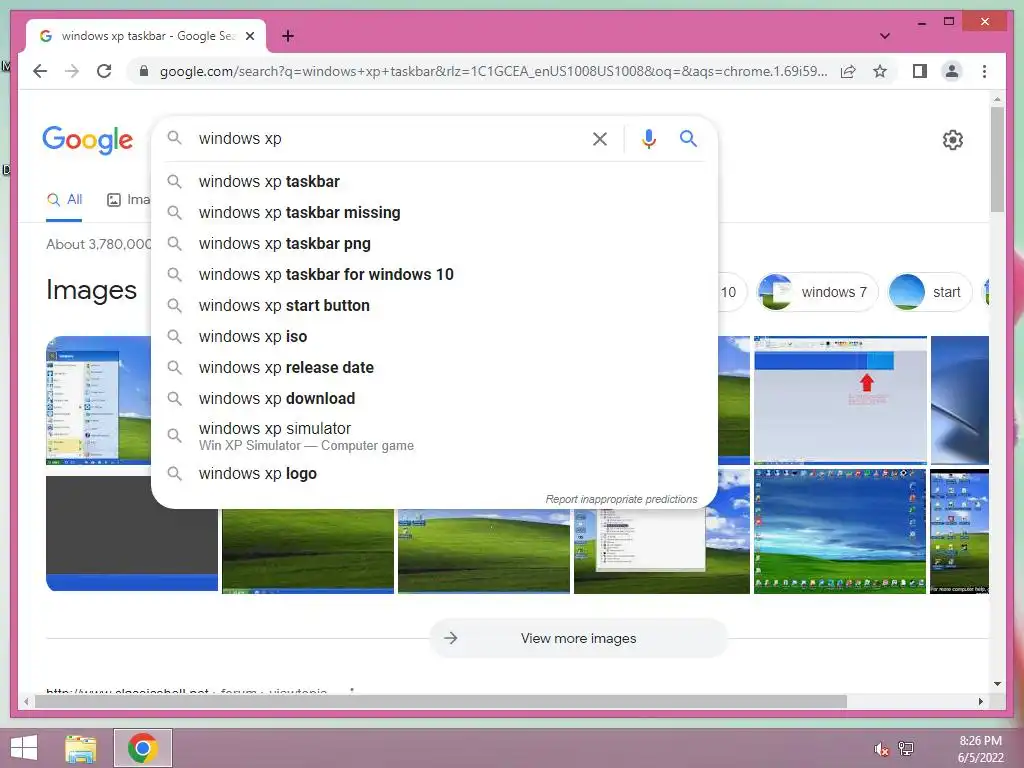The height and width of the screenshot is (768, 1024).
Task: Open Bliss thumbnail with dialog window
Action: tap(662, 551)
